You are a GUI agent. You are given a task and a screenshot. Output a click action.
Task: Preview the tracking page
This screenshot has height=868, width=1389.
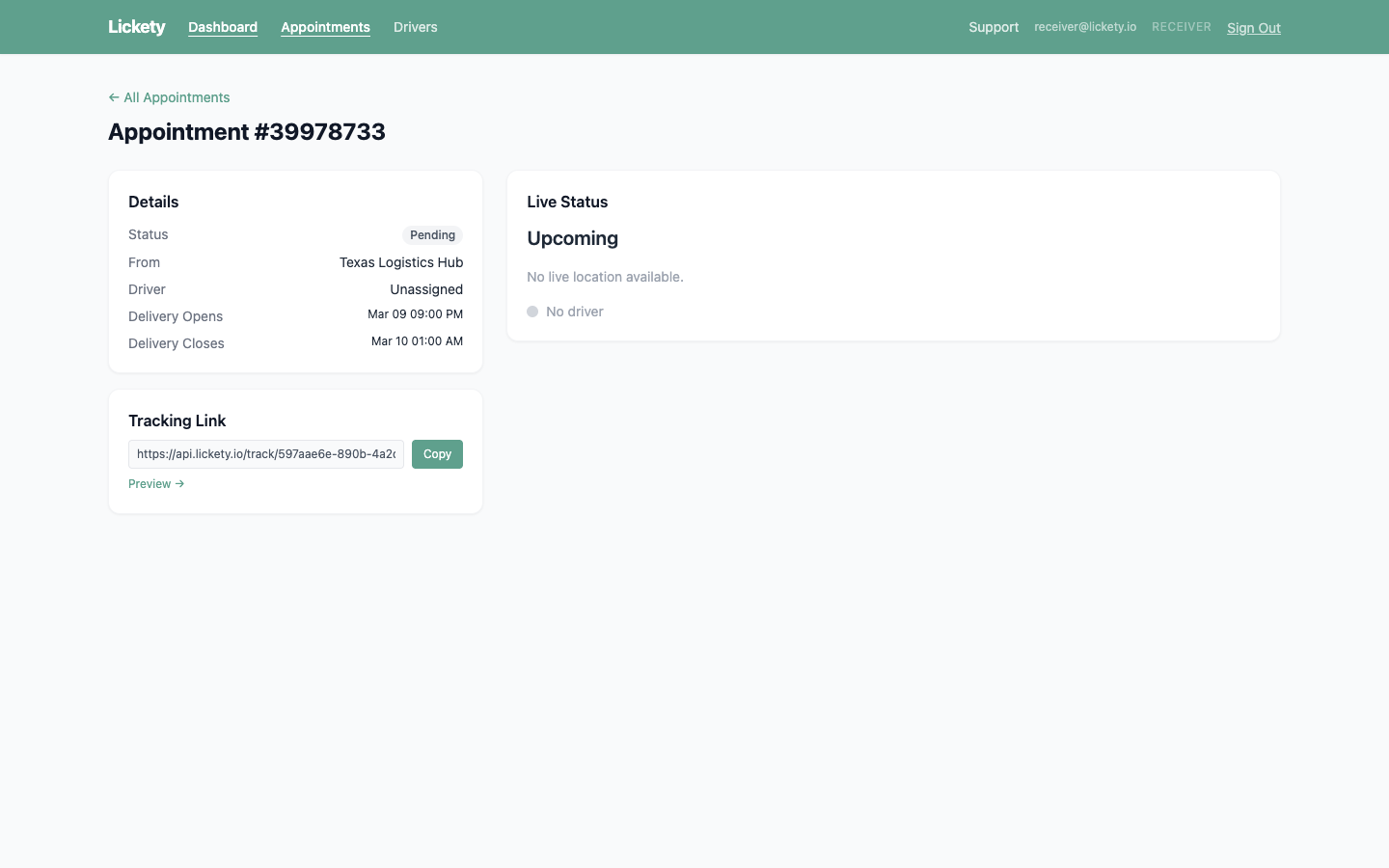[x=156, y=484]
